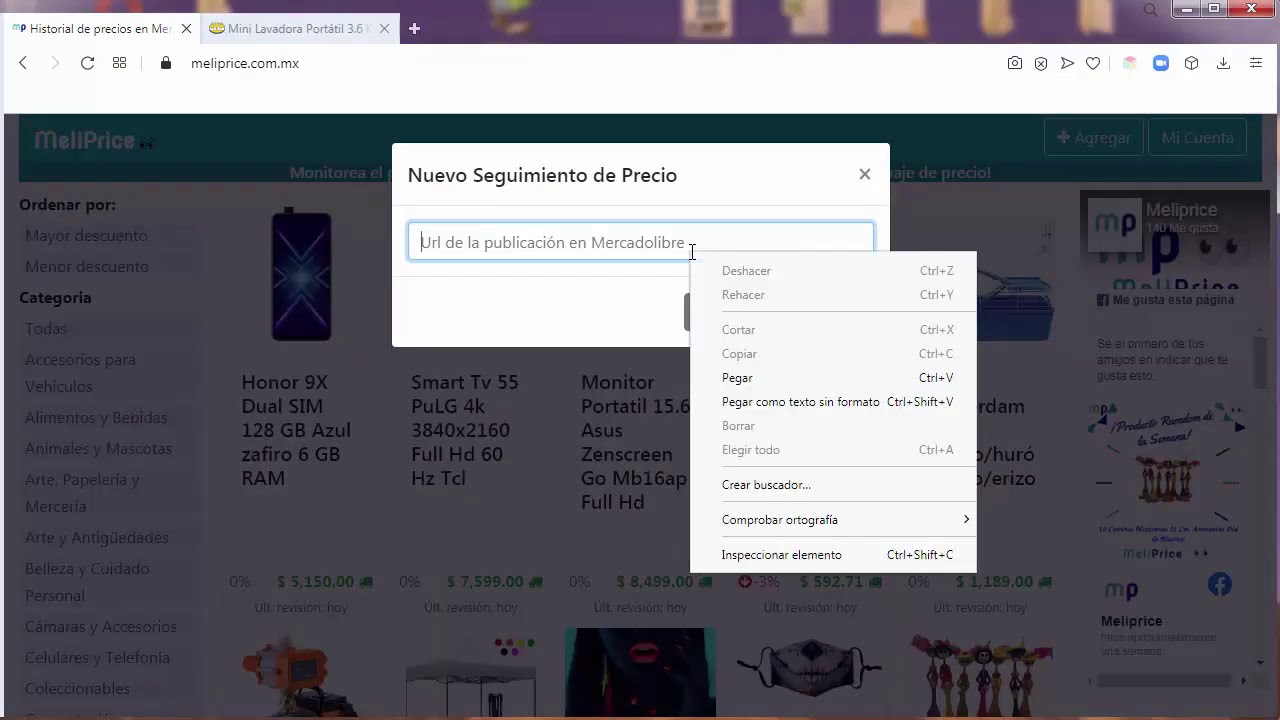Click the sidebar widget vertical scrollbar
1280x720 pixels.
(x=1261, y=360)
